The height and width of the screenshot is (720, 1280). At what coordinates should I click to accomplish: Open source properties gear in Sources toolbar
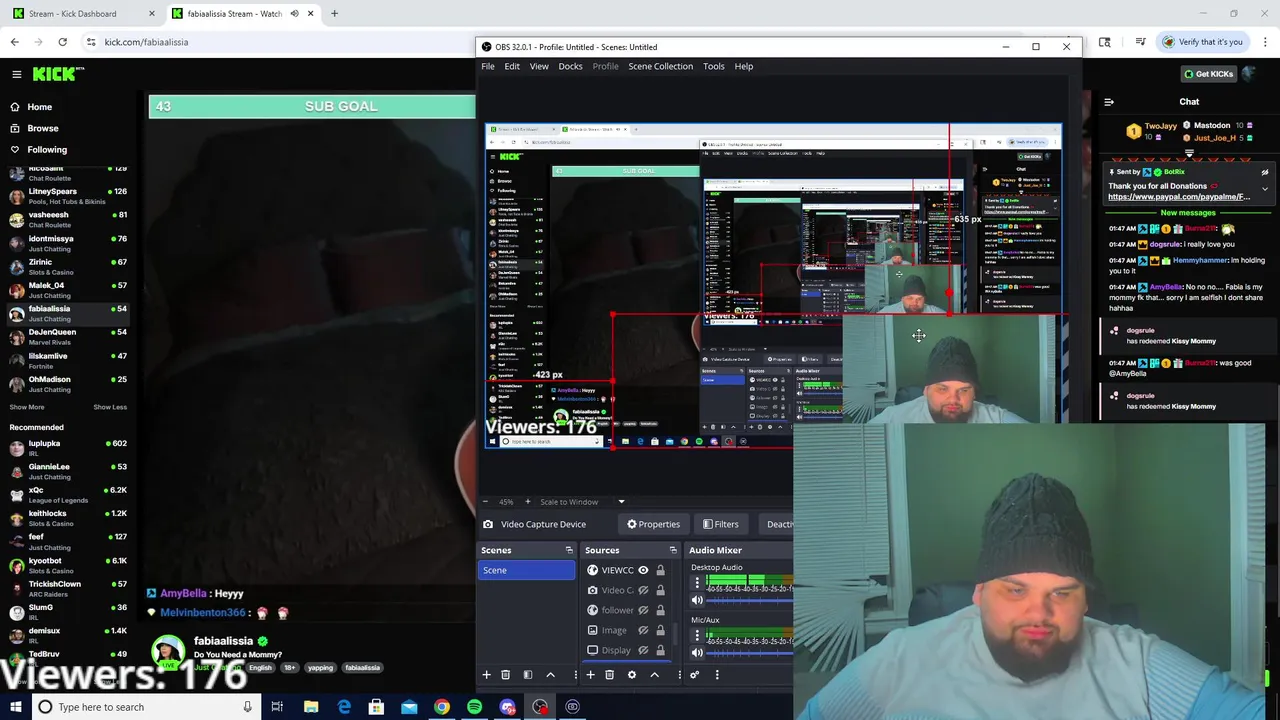[x=631, y=675]
